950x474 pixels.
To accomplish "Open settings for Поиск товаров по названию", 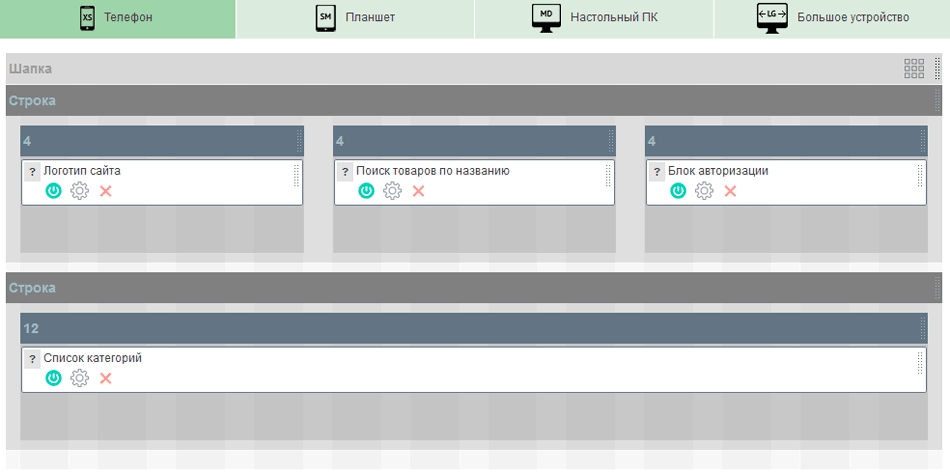I will click(392, 191).
